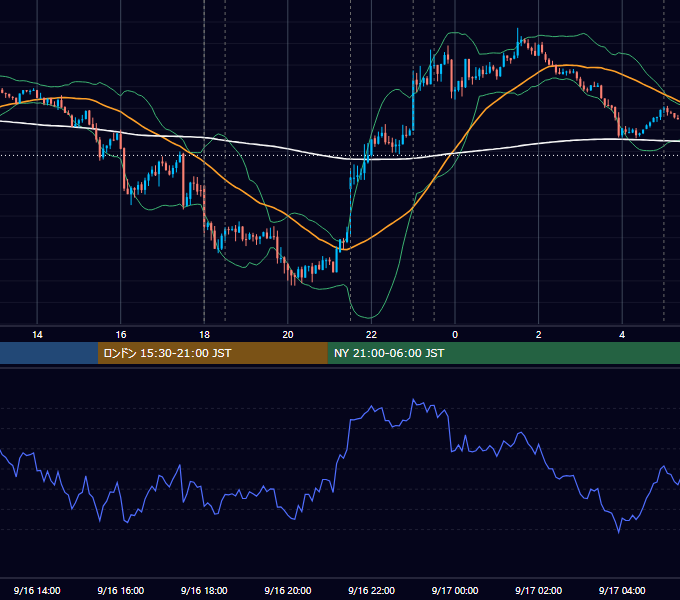Click the 9/17 02:00 date label
This screenshot has height=600, width=680.
click(539, 590)
